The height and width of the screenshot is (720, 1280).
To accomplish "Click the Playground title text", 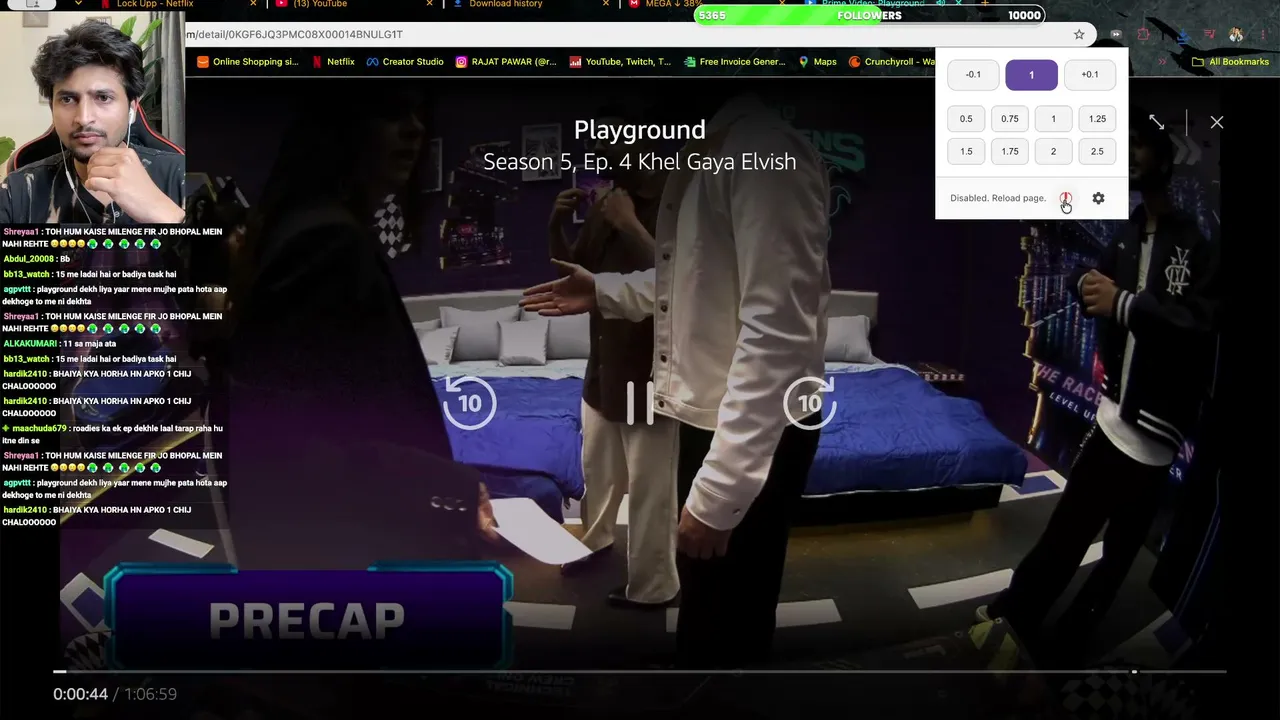I will click(x=640, y=130).
